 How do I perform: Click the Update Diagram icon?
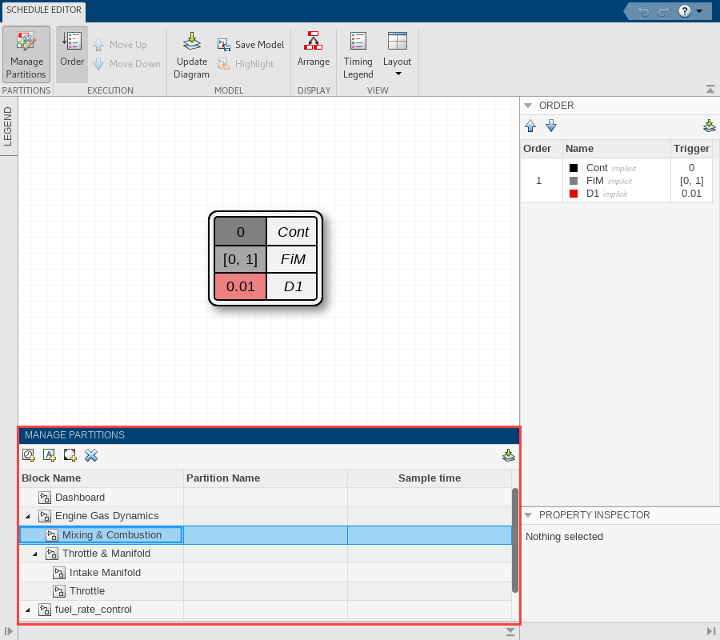(x=191, y=54)
